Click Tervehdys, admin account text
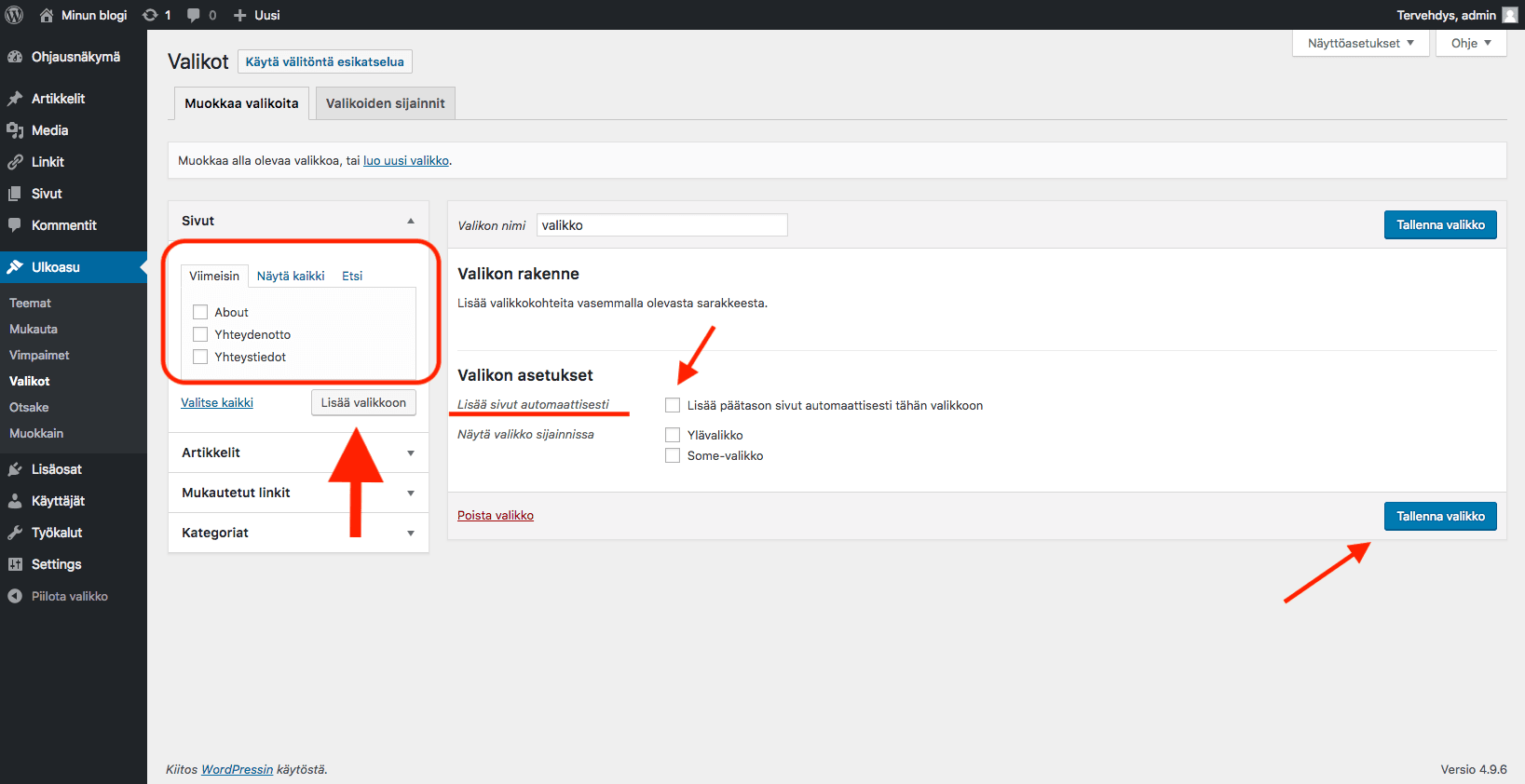Viewport: 1525px width, 784px height. point(1446,15)
